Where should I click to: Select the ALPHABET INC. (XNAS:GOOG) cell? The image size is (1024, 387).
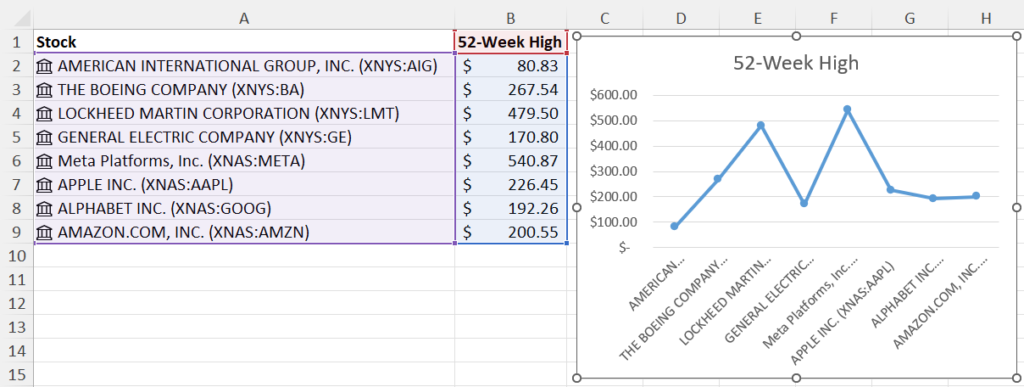[244, 208]
